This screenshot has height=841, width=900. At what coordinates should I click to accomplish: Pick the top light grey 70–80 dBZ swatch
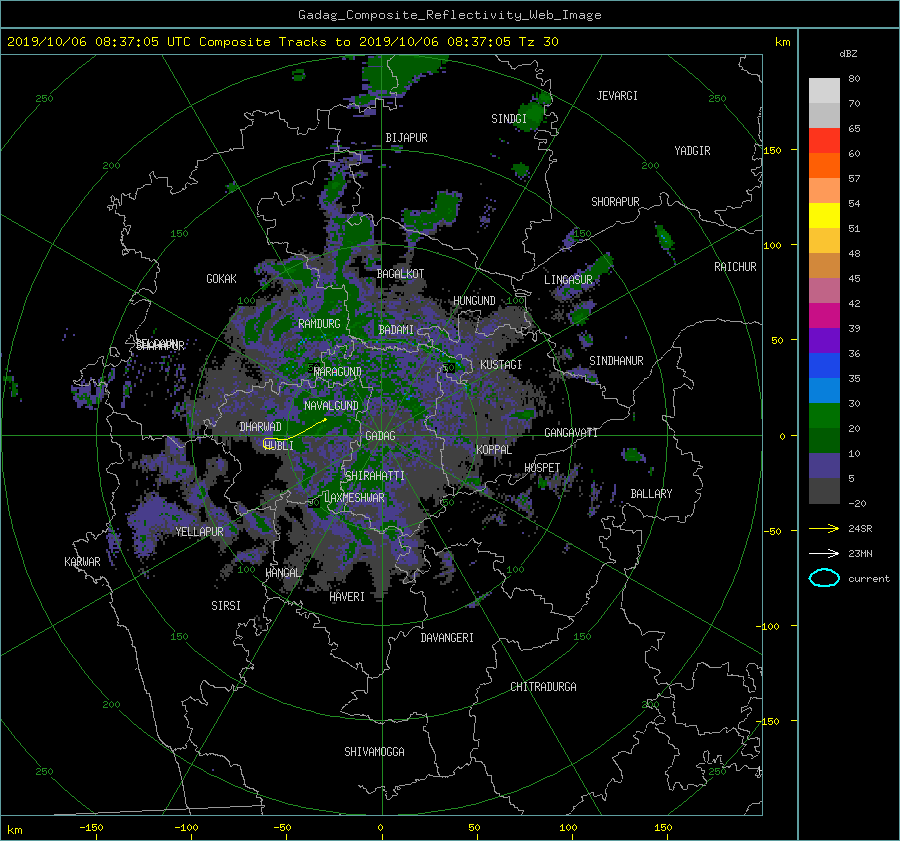824,91
